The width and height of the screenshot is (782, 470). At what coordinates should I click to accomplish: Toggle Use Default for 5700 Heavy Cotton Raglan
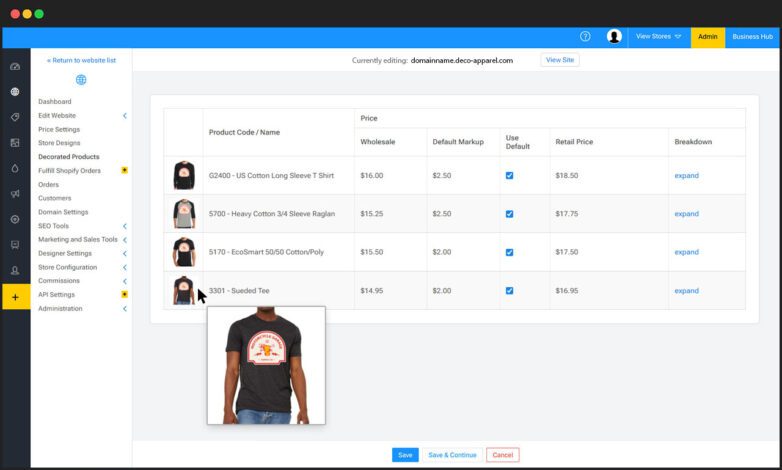click(x=509, y=214)
